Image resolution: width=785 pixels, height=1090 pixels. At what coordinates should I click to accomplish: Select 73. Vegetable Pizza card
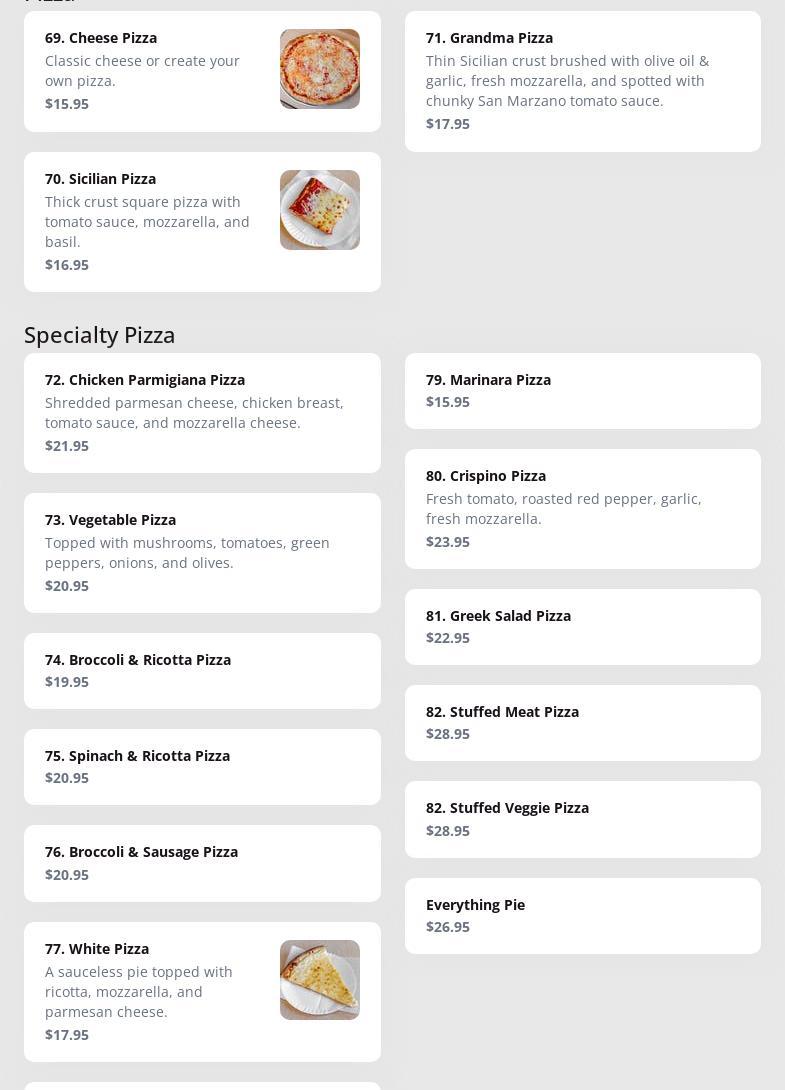pos(202,553)
